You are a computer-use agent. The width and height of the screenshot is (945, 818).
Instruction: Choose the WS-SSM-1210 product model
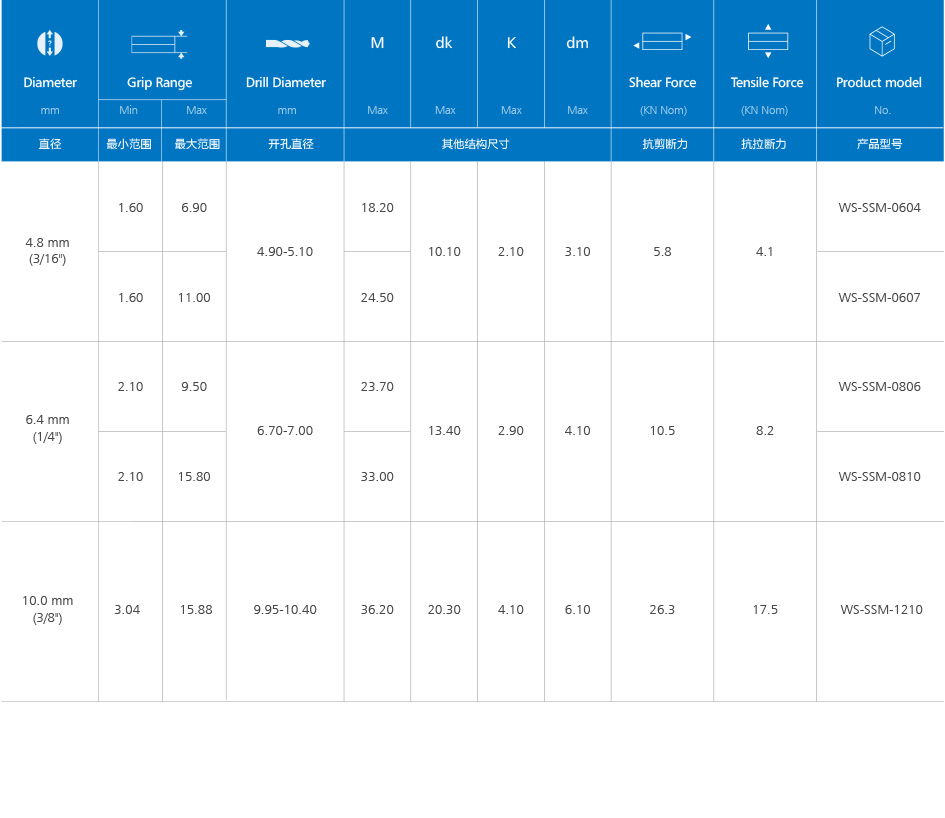click(880, 609)
